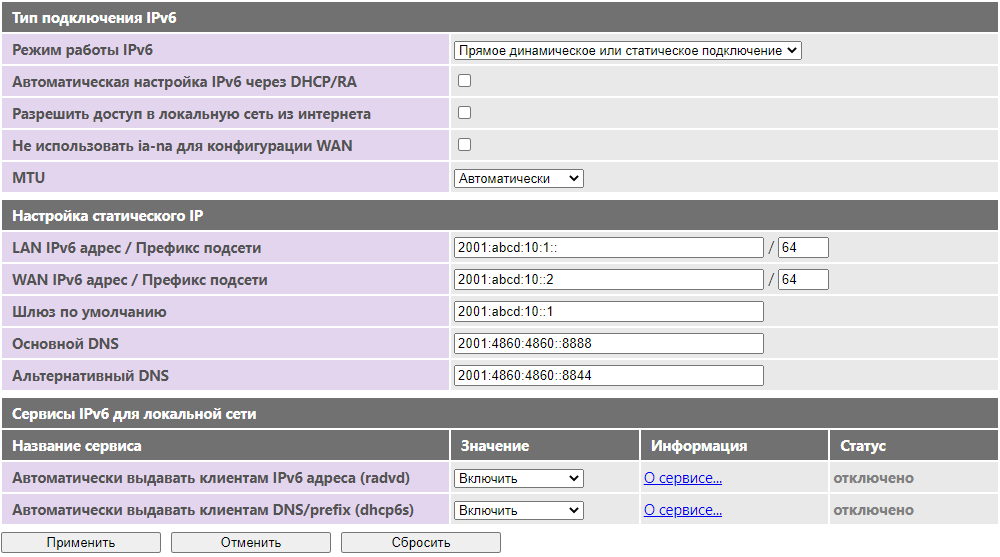
Task: Open the radvd service value dropdown
Action: pyautogui.click(x=518, y=479)
